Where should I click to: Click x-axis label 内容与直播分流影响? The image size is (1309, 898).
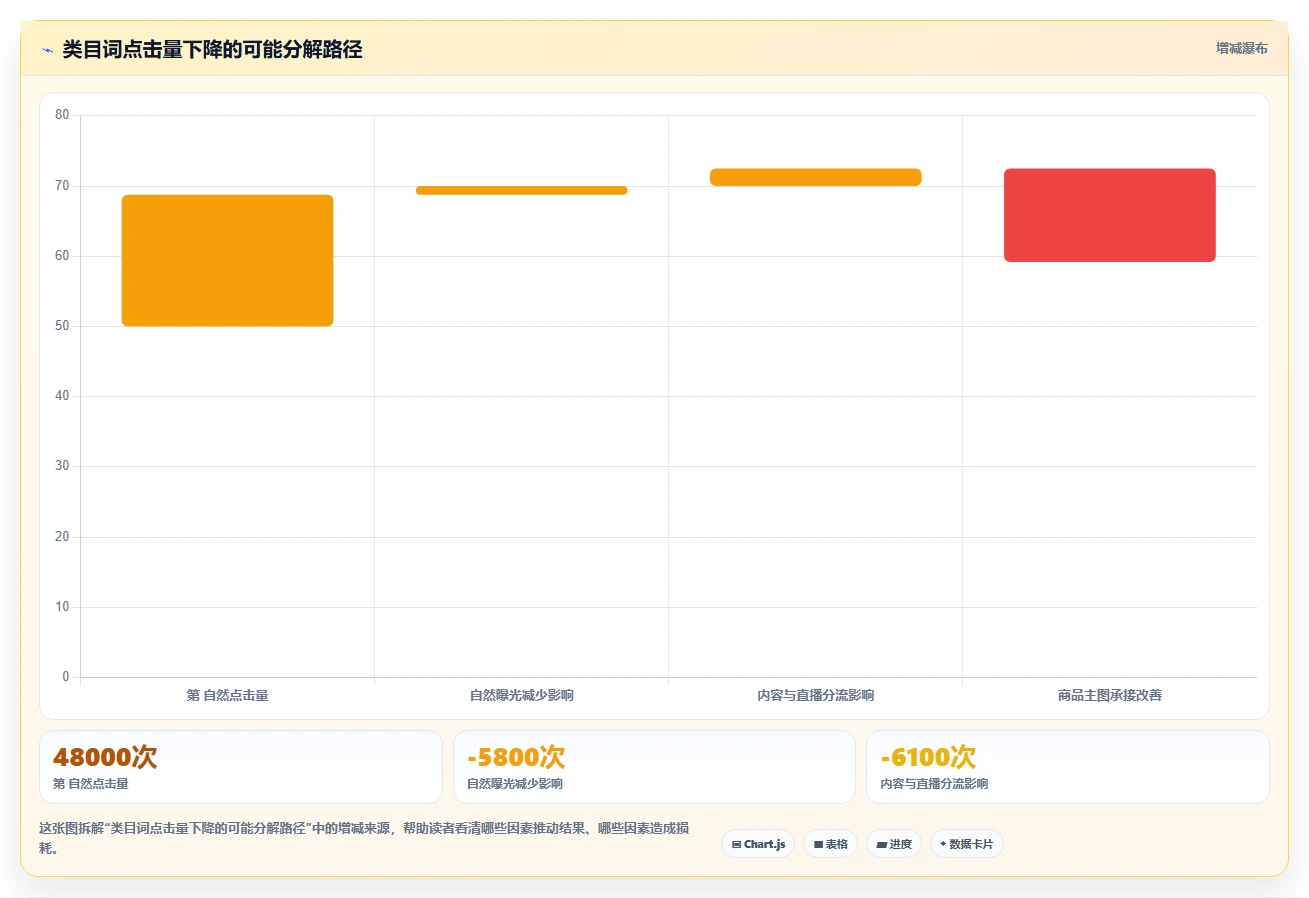(x=815, y=695)
